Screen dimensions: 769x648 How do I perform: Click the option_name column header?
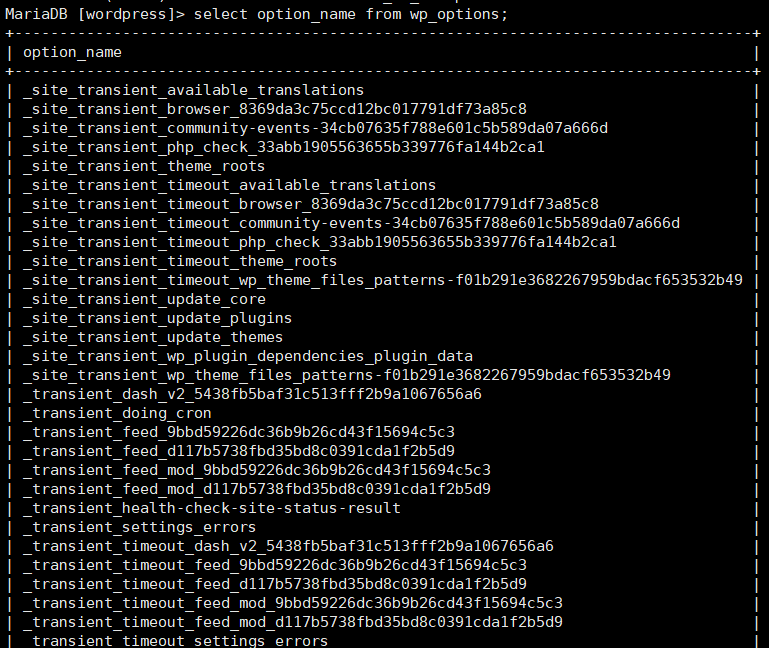point(72,52)
